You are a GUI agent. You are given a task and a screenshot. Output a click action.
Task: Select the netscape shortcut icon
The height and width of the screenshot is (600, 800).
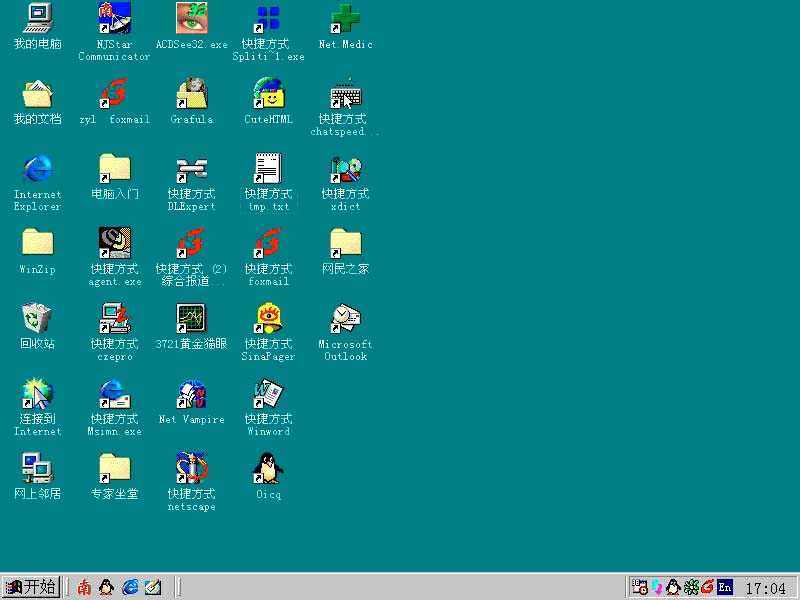point(191,468)
